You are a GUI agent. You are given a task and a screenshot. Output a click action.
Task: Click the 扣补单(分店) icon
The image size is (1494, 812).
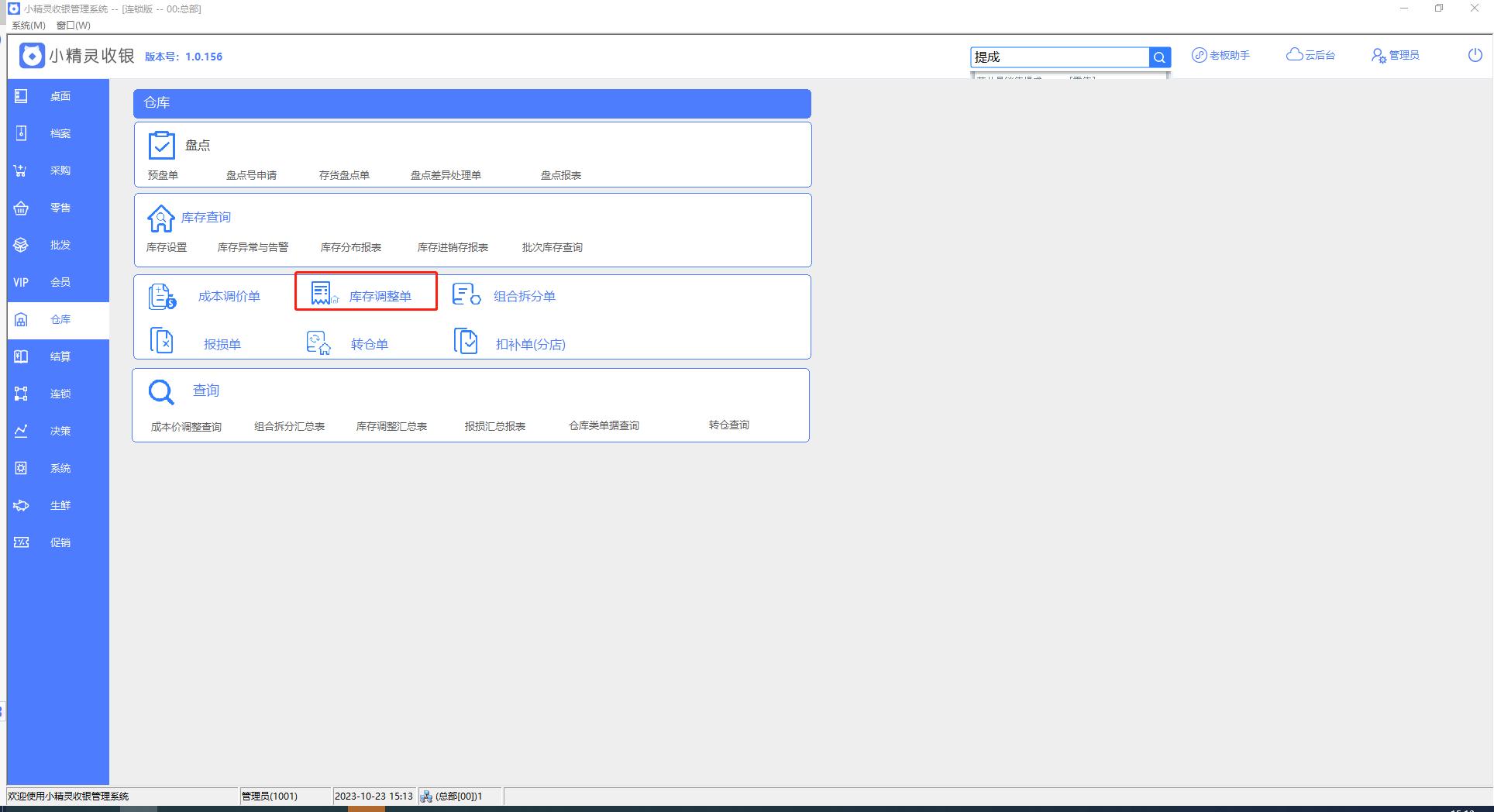pyautogui.click(x=466, y=341)
